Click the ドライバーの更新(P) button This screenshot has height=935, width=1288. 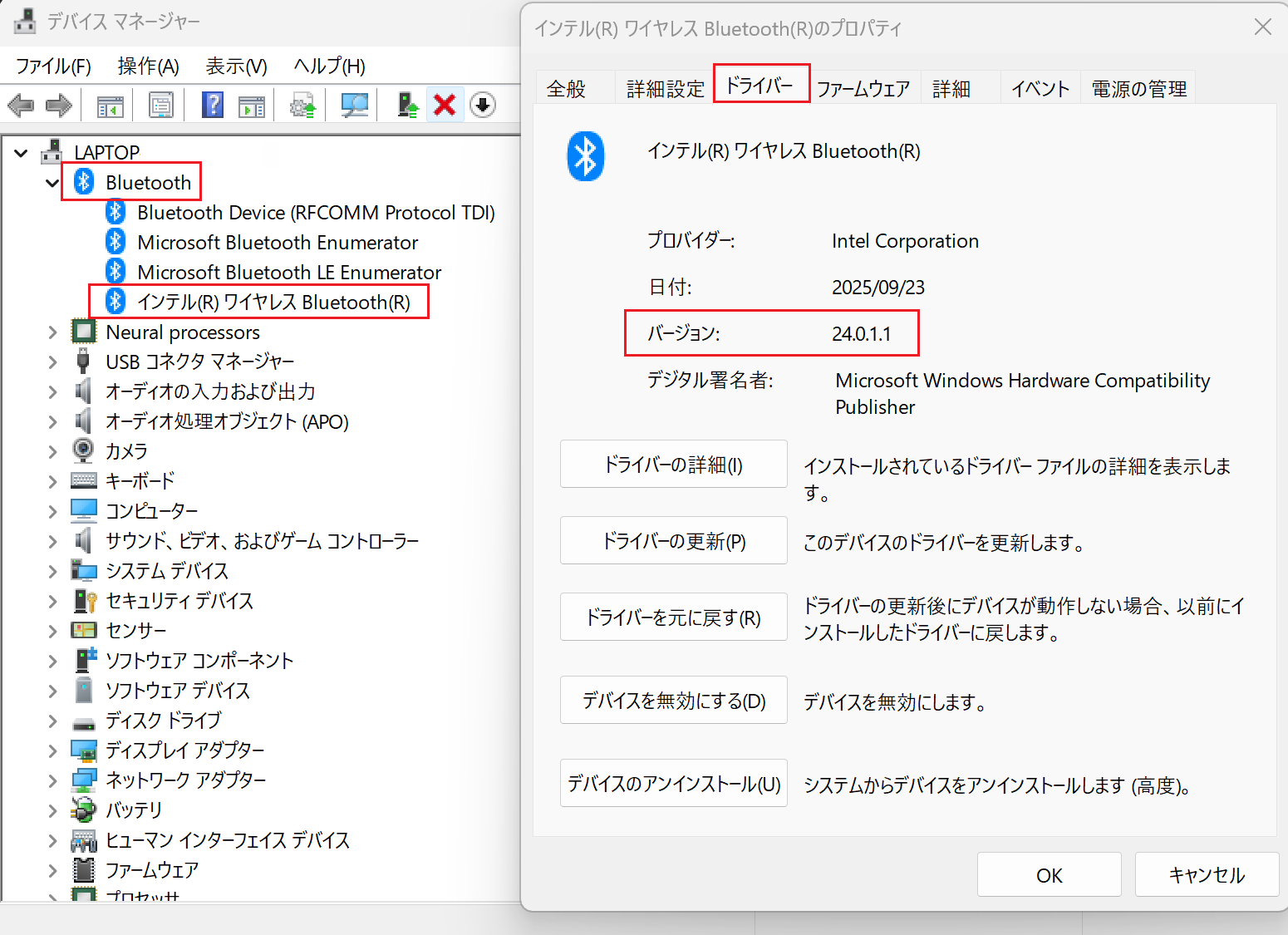tap(673, 541)
